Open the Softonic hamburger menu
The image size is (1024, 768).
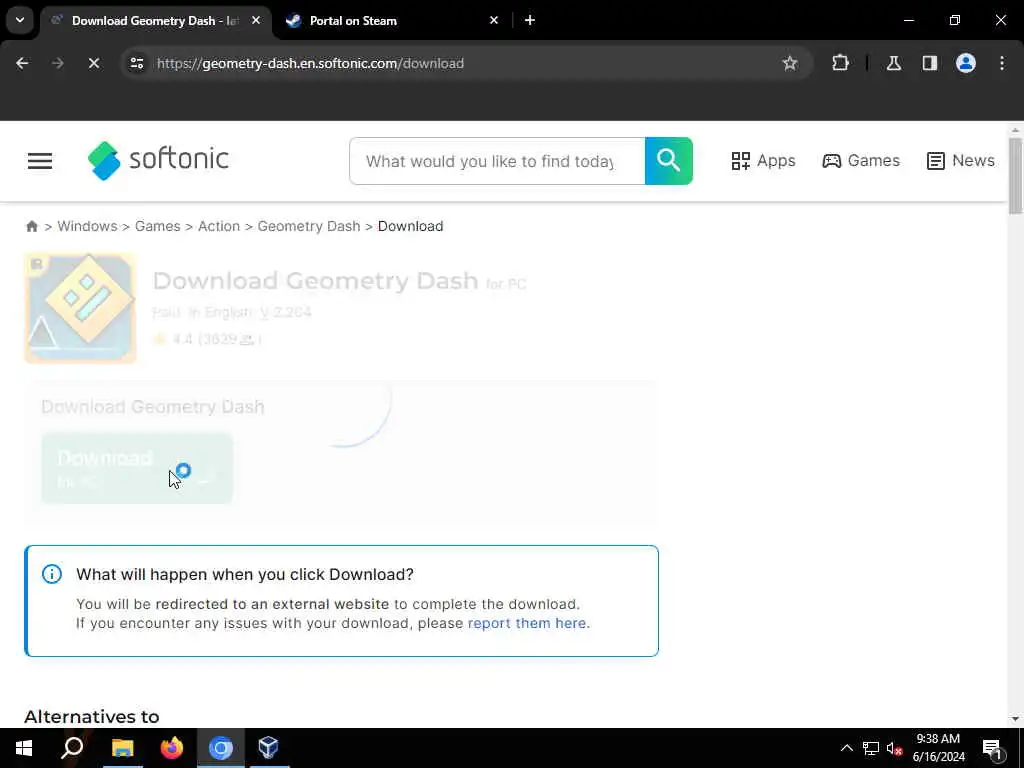[x=40, y=161]
